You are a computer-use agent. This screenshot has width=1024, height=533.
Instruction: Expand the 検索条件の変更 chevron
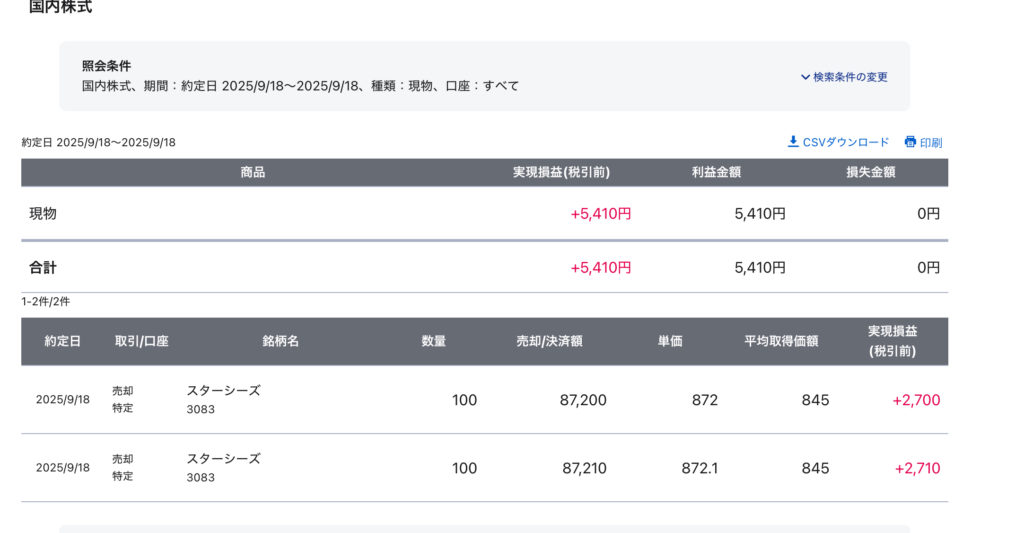point(805,77)
